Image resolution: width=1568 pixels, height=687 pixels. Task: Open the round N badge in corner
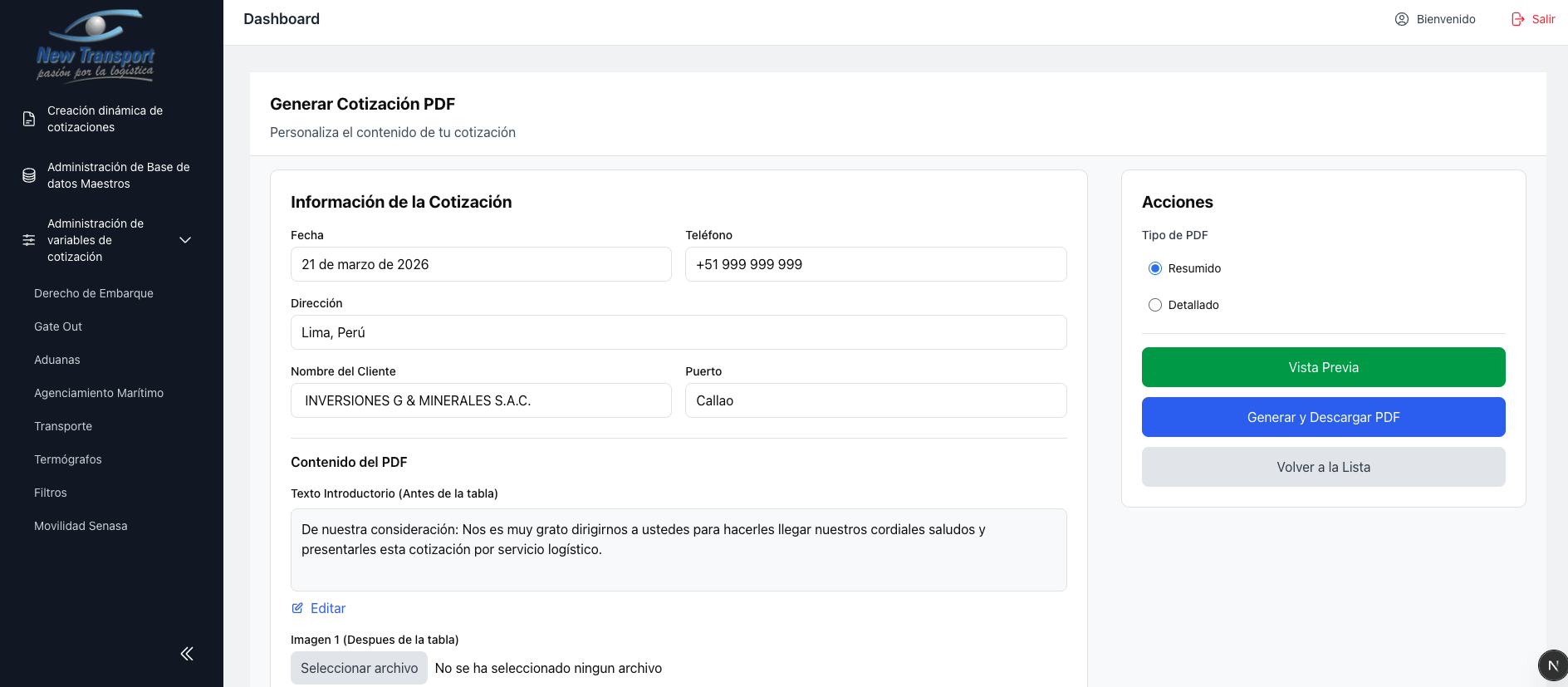click(x=1552, y=665)
